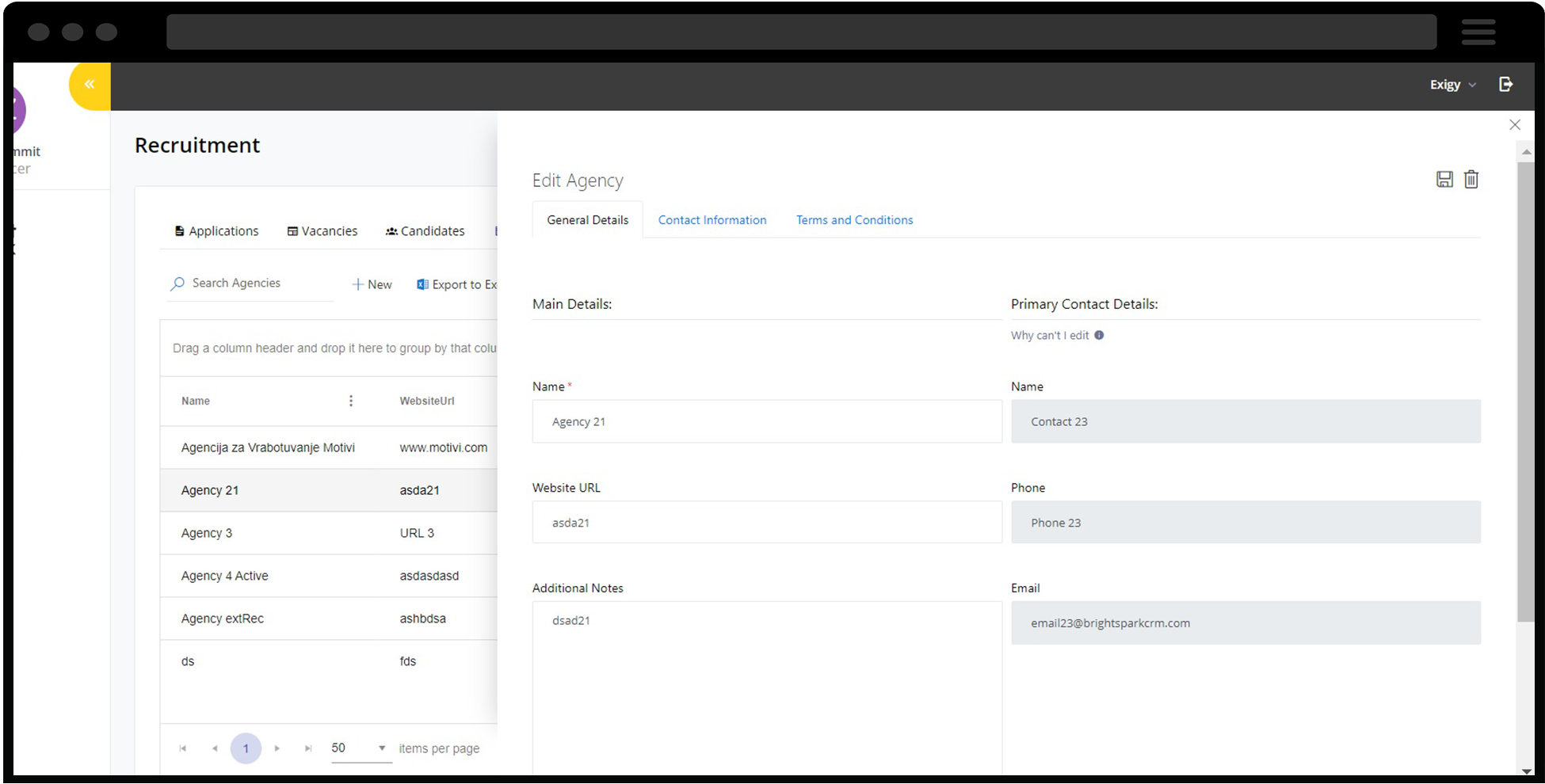The height and width of the screenshot is (784, 1545).
Task: Click the URL 3 website cell
Action: [417, 533]
